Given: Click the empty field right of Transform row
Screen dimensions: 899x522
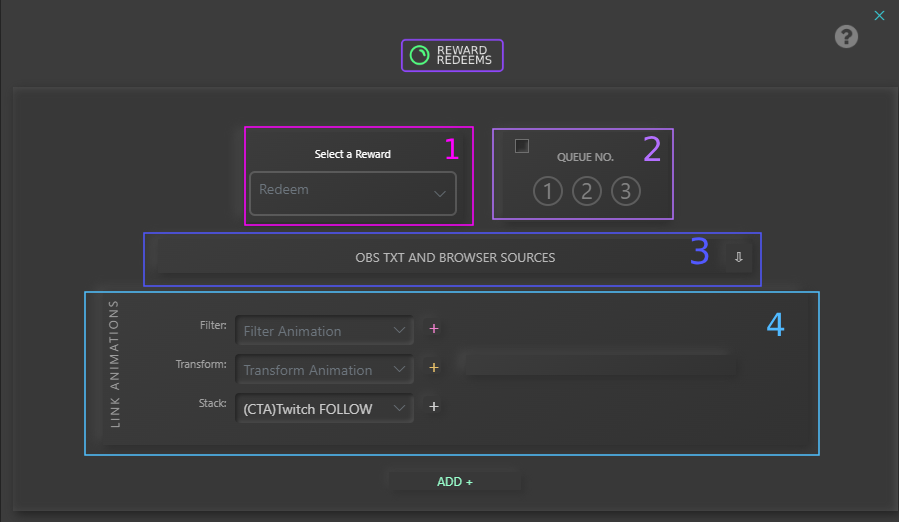Looking at the screenshot, I should [x=600, y=364].
